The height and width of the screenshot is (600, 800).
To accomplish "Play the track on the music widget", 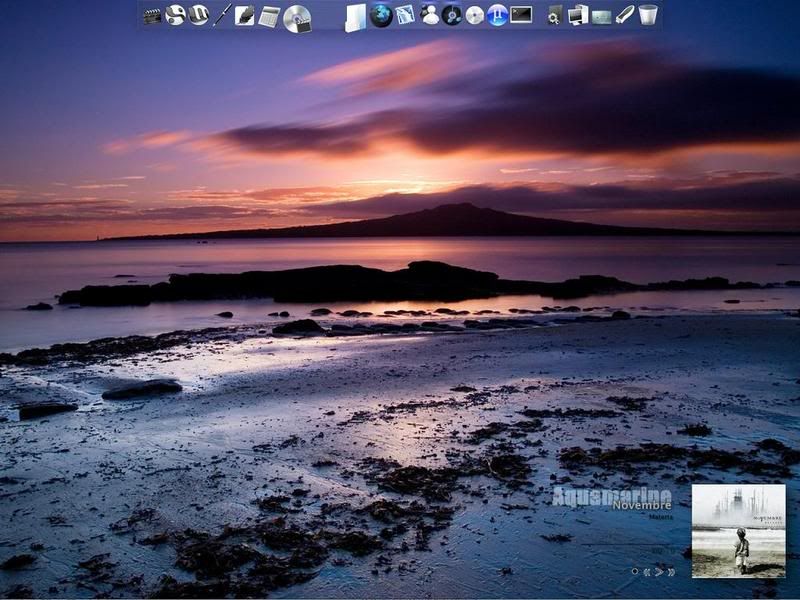I will (659, 572).
